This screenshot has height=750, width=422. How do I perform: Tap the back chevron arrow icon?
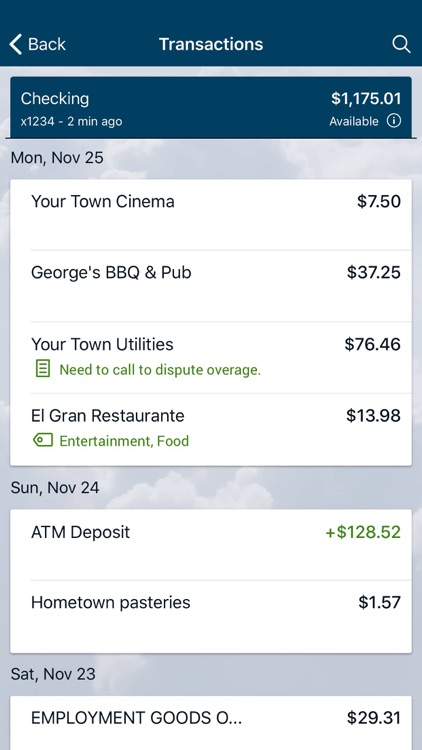[15, 44]
